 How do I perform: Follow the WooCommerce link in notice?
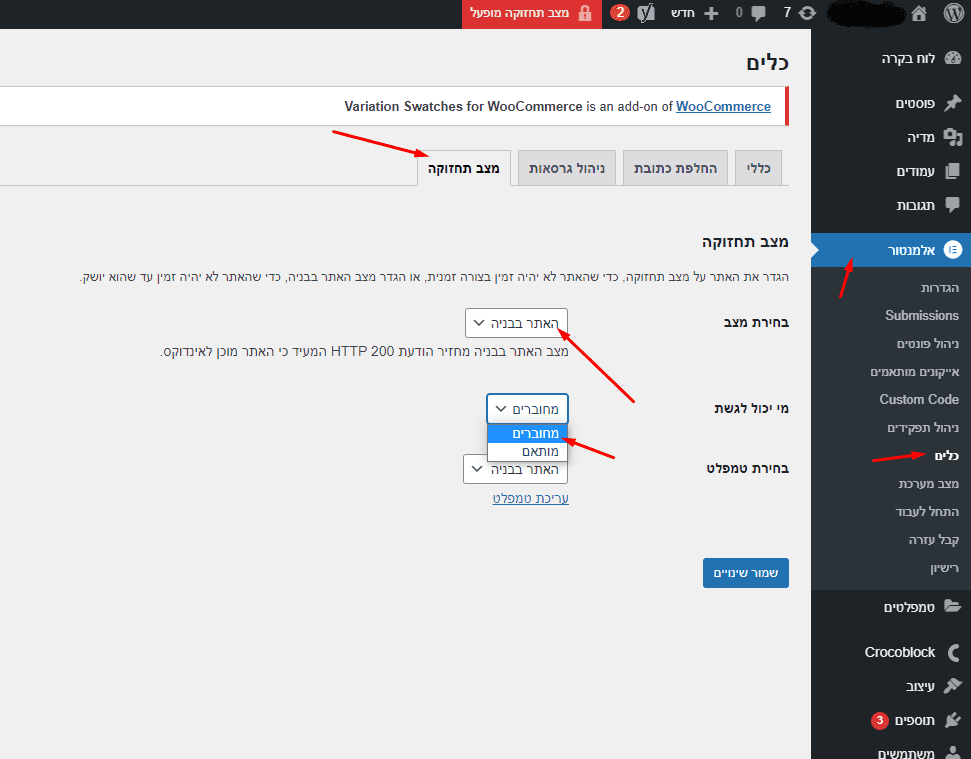click(723, 106)
